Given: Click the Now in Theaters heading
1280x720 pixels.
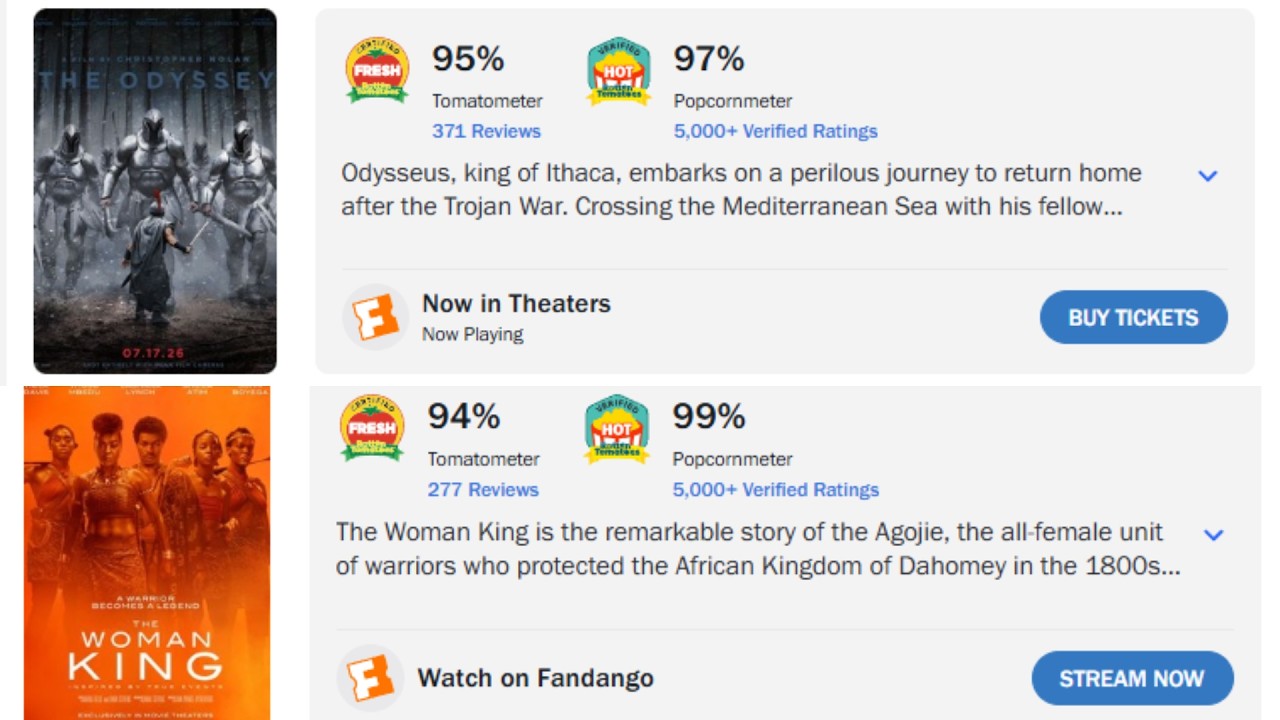Looking at the screenshot, I should (516, 304).
